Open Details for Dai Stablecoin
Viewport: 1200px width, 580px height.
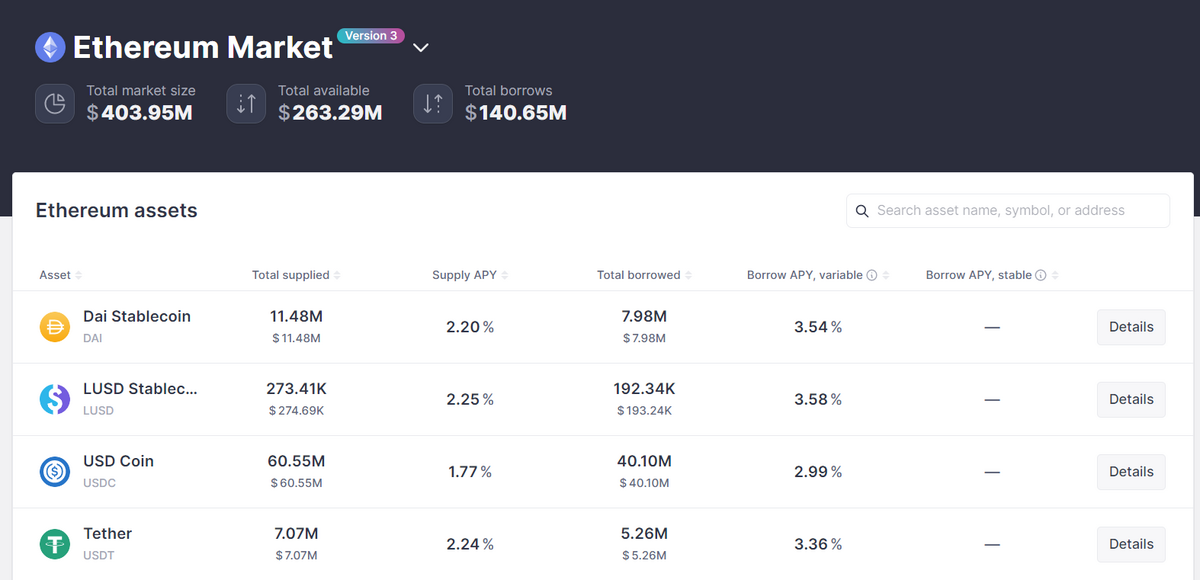[1131, 327]
